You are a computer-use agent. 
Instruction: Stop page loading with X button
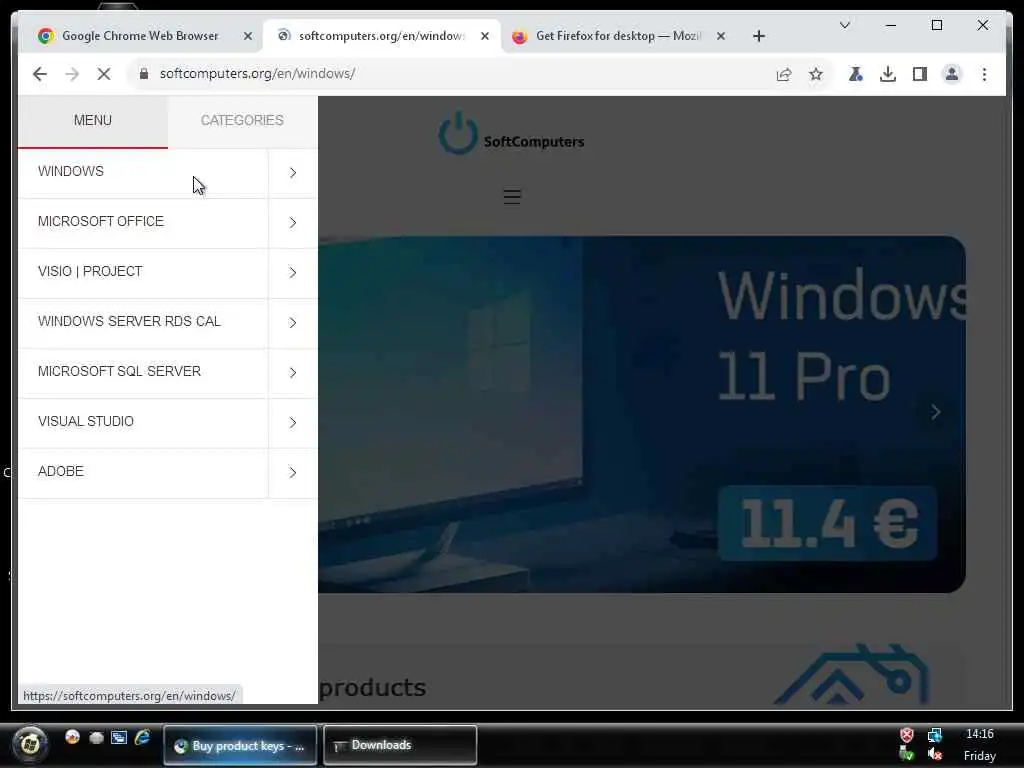(x=104, y=74)
